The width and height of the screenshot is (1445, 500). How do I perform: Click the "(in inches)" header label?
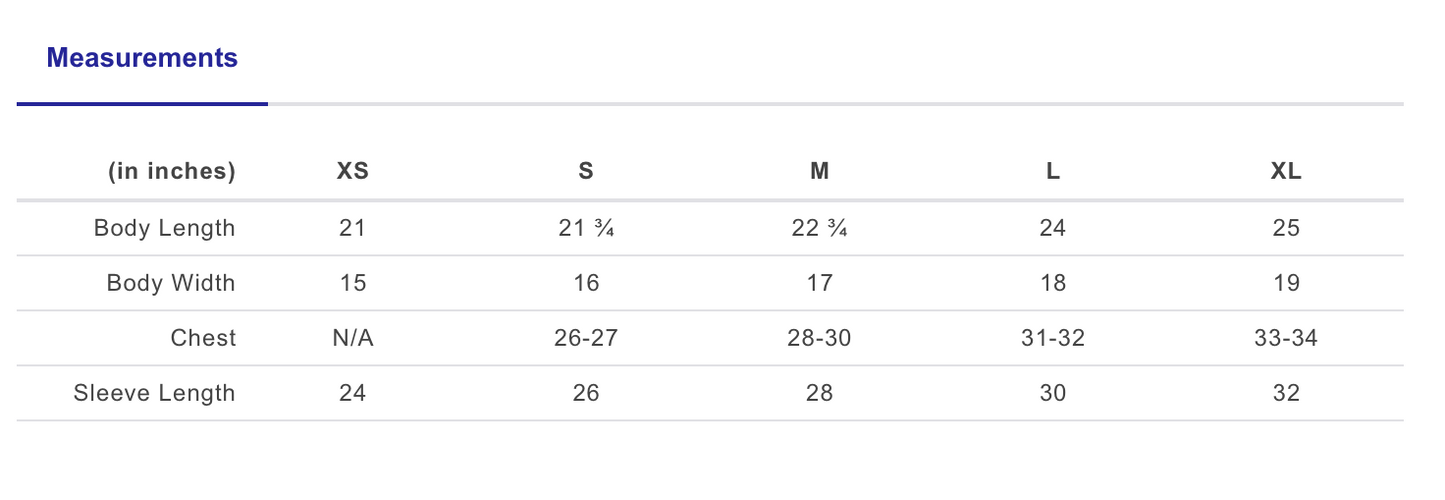pos(172,171)
